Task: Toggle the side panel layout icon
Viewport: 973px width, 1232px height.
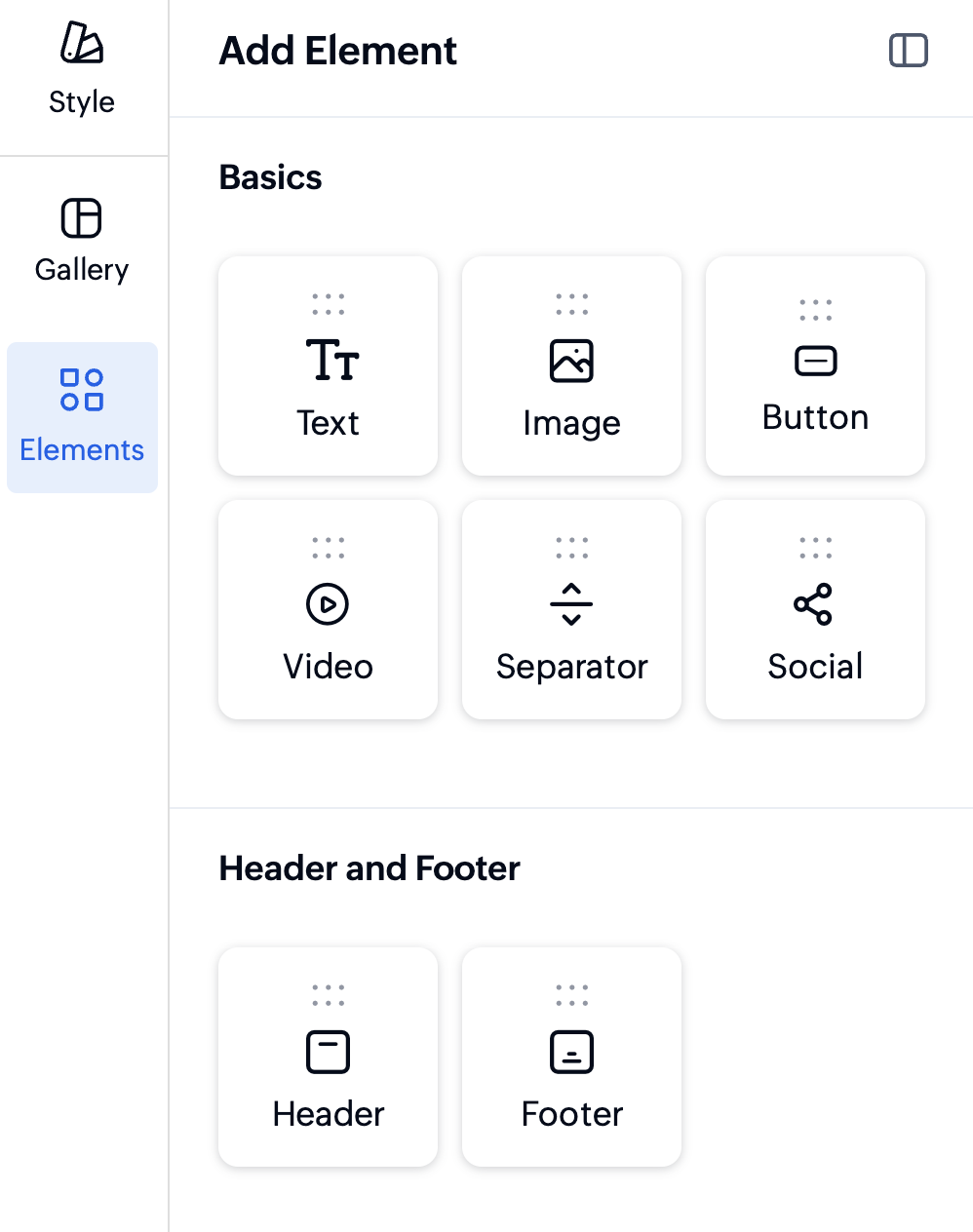Action: [x=909, y=51]
